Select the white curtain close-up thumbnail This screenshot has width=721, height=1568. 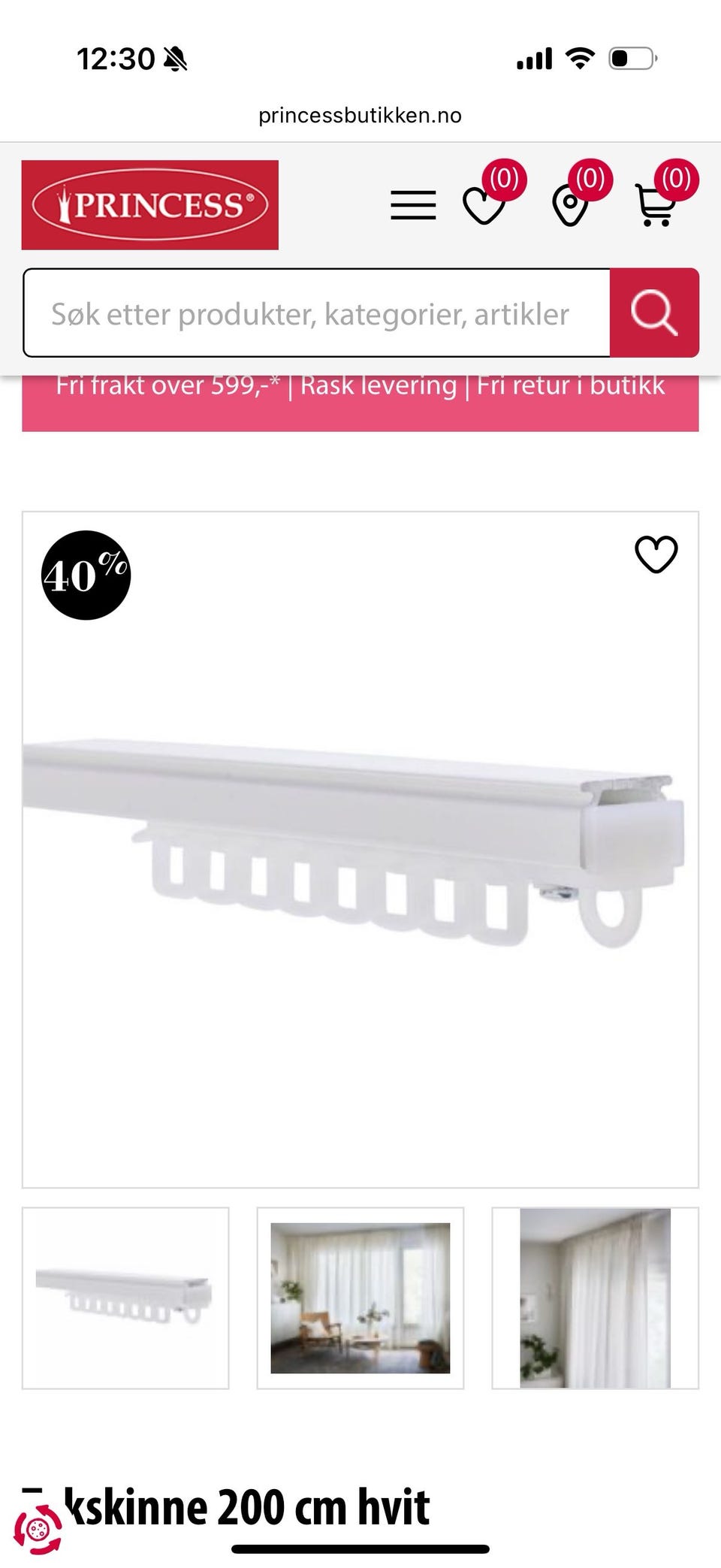click(596, 1298)
